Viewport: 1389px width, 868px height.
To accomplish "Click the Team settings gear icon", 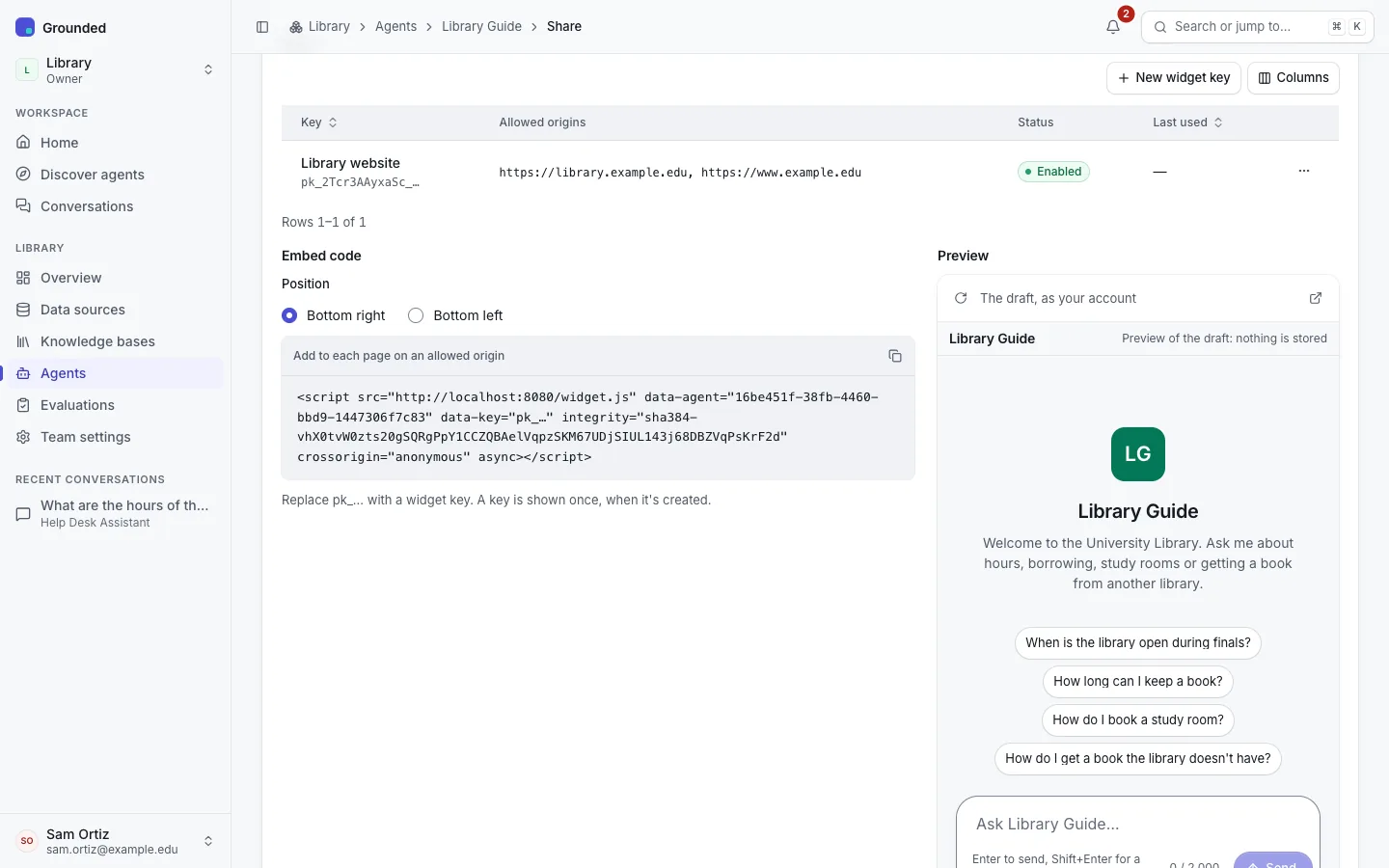I will click(23, 437).
